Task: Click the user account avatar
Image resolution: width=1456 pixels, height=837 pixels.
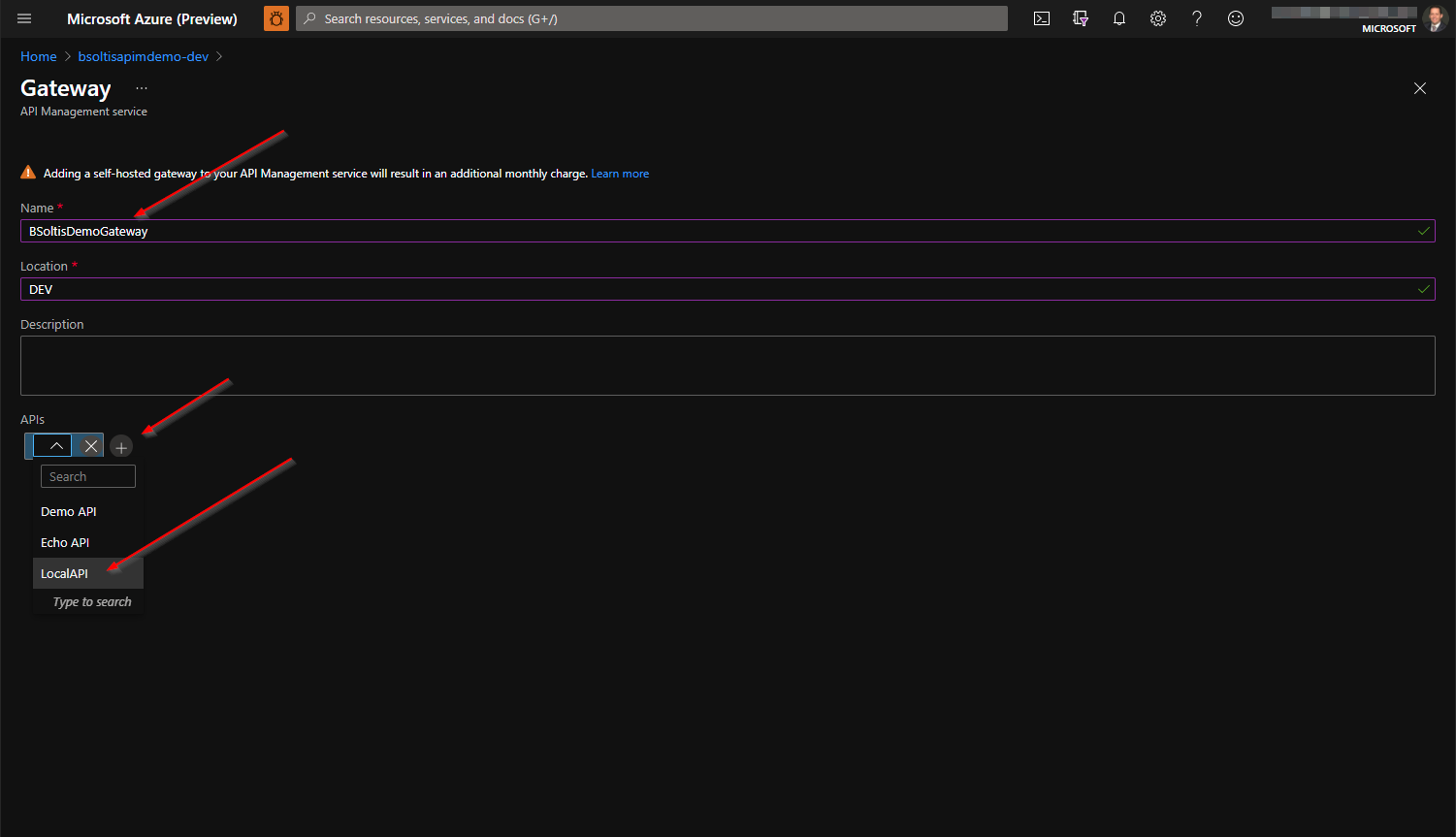Action: [1435, 18]
